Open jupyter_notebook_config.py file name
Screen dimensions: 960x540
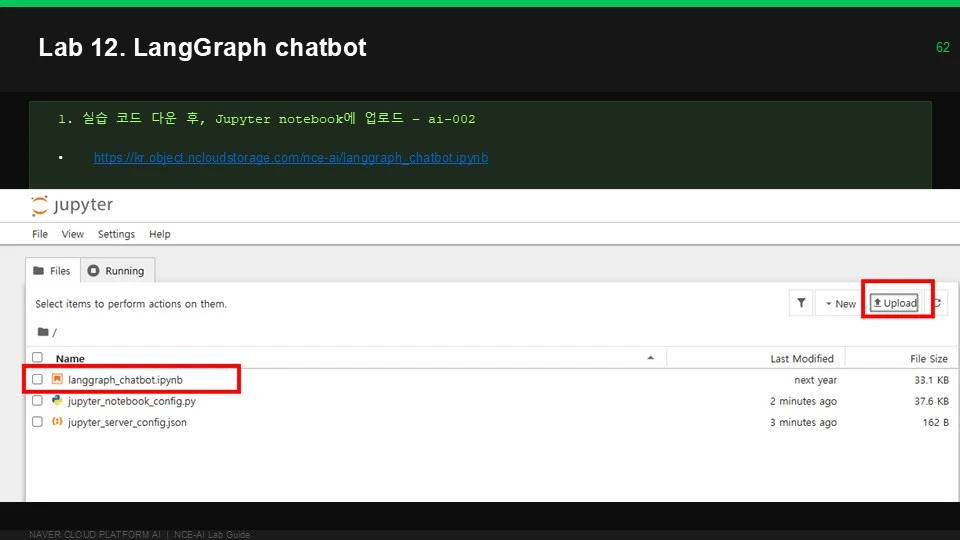[x=132, y=401]
